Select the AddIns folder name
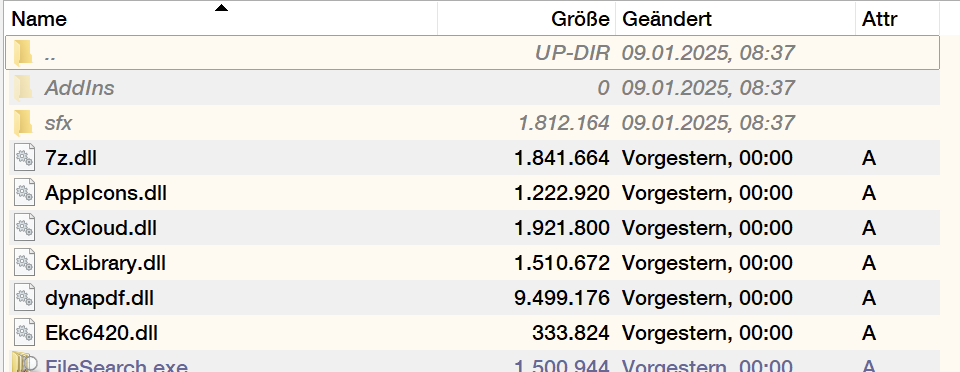Image resolution: width=960 pixels, height=372 pixels. click(80, 88)
